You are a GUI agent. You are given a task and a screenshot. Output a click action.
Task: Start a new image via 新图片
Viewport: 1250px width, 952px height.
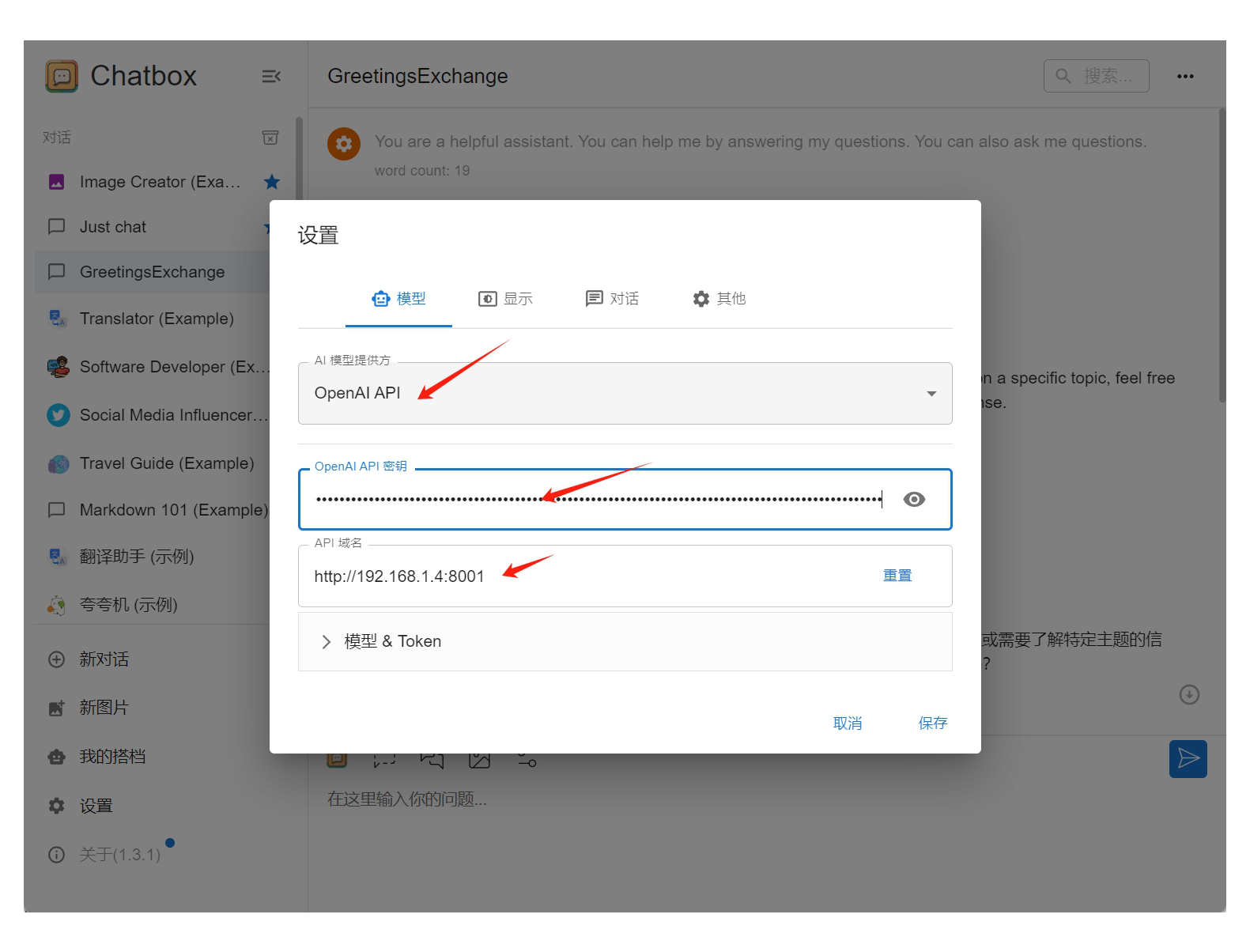104,708
